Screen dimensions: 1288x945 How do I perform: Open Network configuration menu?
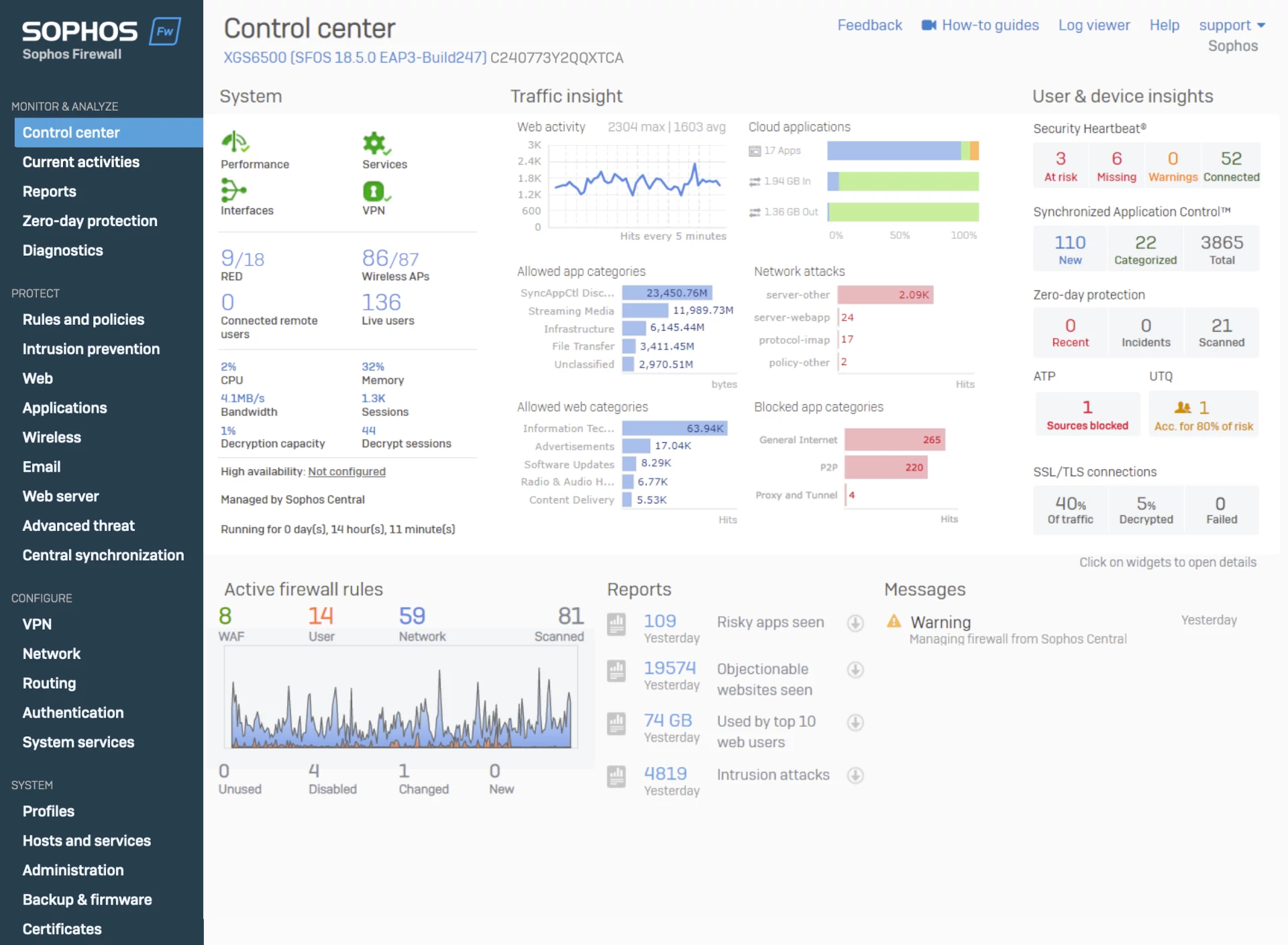[x=52, y=654]
